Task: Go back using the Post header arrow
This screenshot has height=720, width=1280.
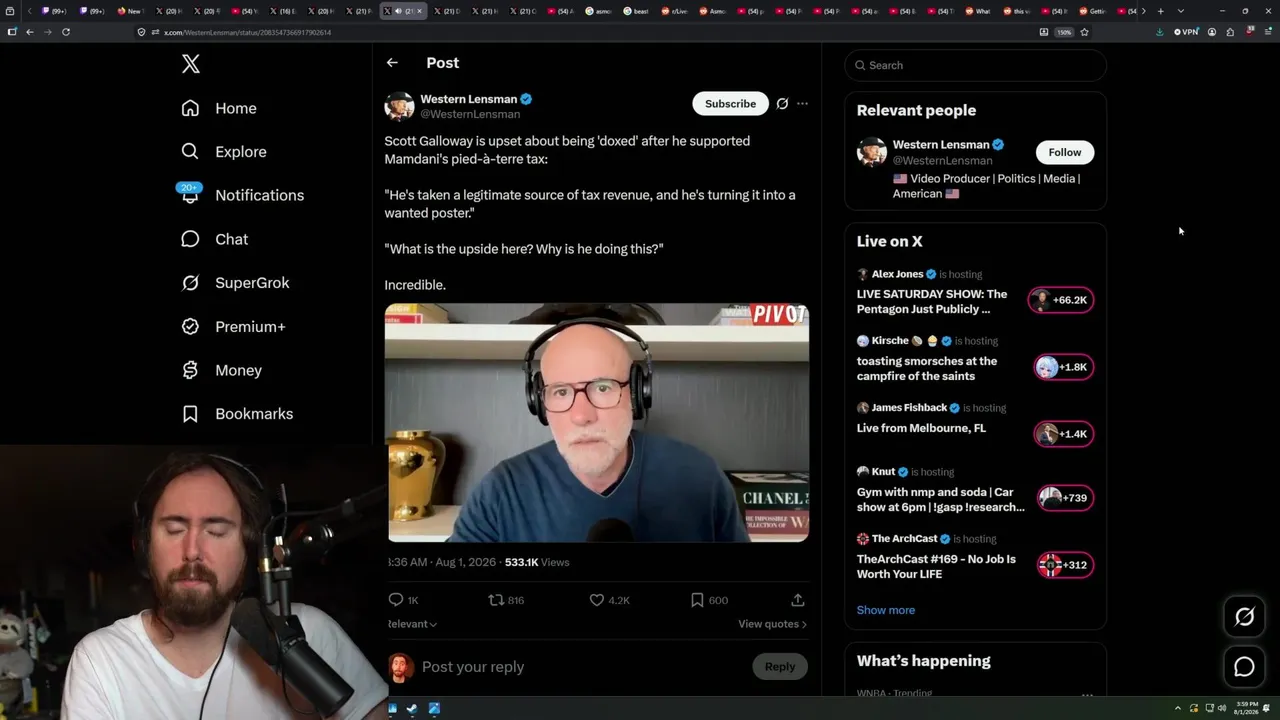Action: [392, 63]
